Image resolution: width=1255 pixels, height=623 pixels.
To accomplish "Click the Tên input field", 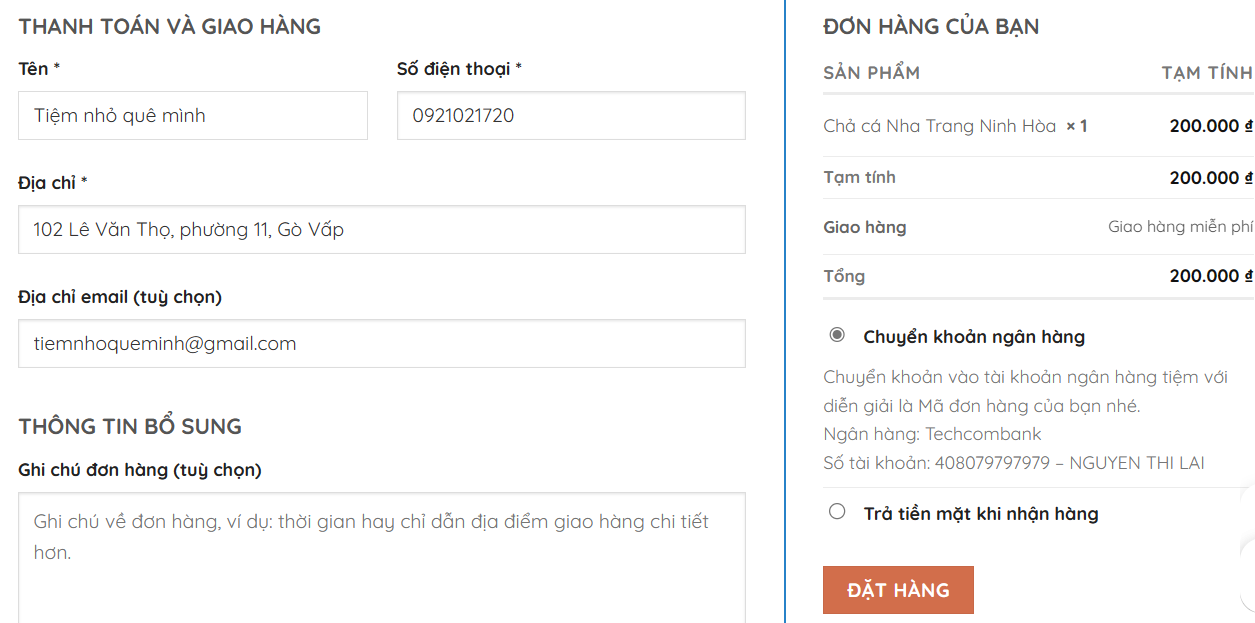I will [193, 116].
